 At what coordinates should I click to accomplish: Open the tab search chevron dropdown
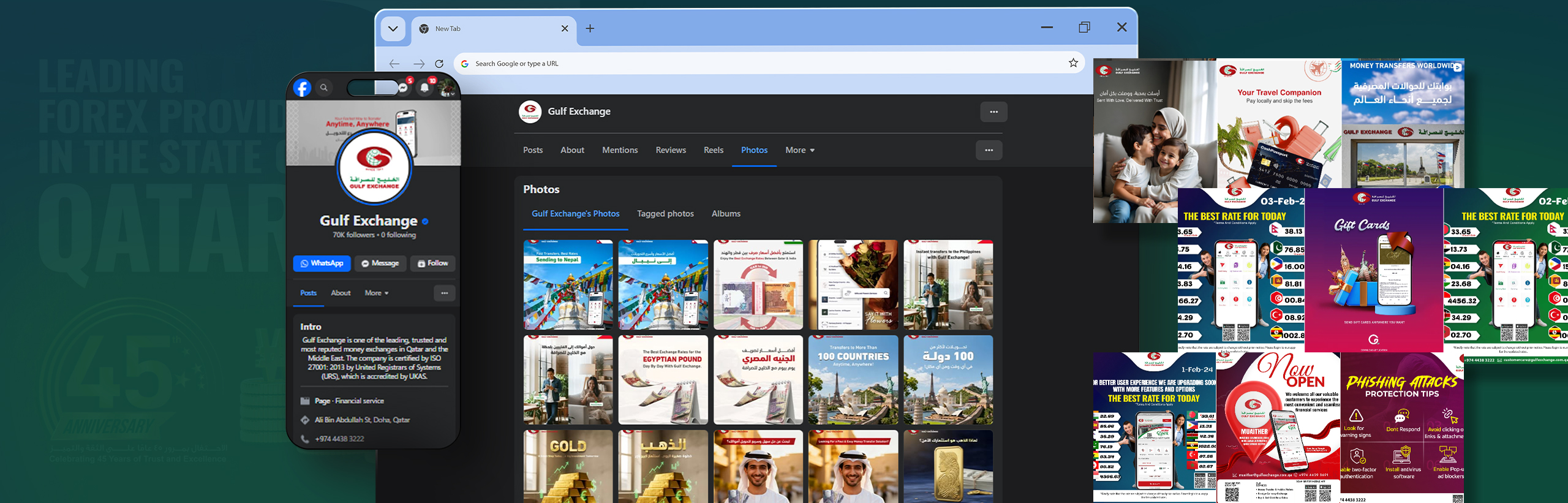[393, 29]
